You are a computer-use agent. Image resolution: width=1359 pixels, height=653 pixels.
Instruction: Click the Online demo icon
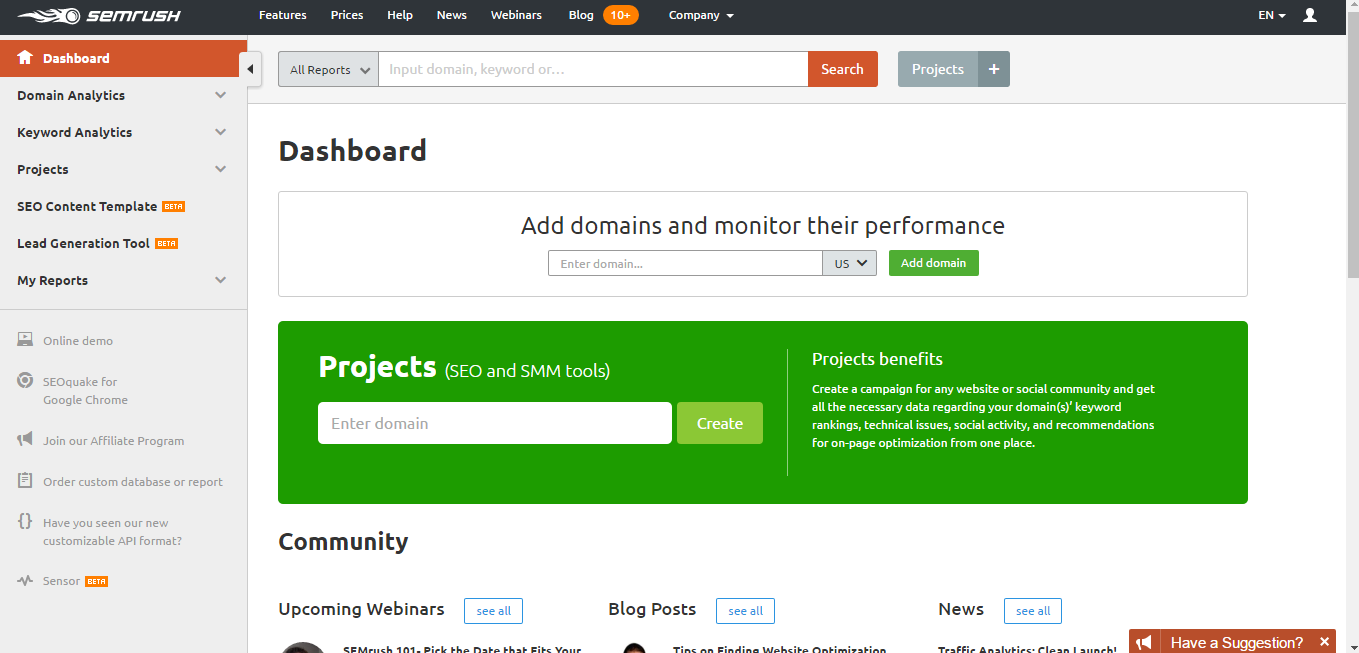click(25, 340)
